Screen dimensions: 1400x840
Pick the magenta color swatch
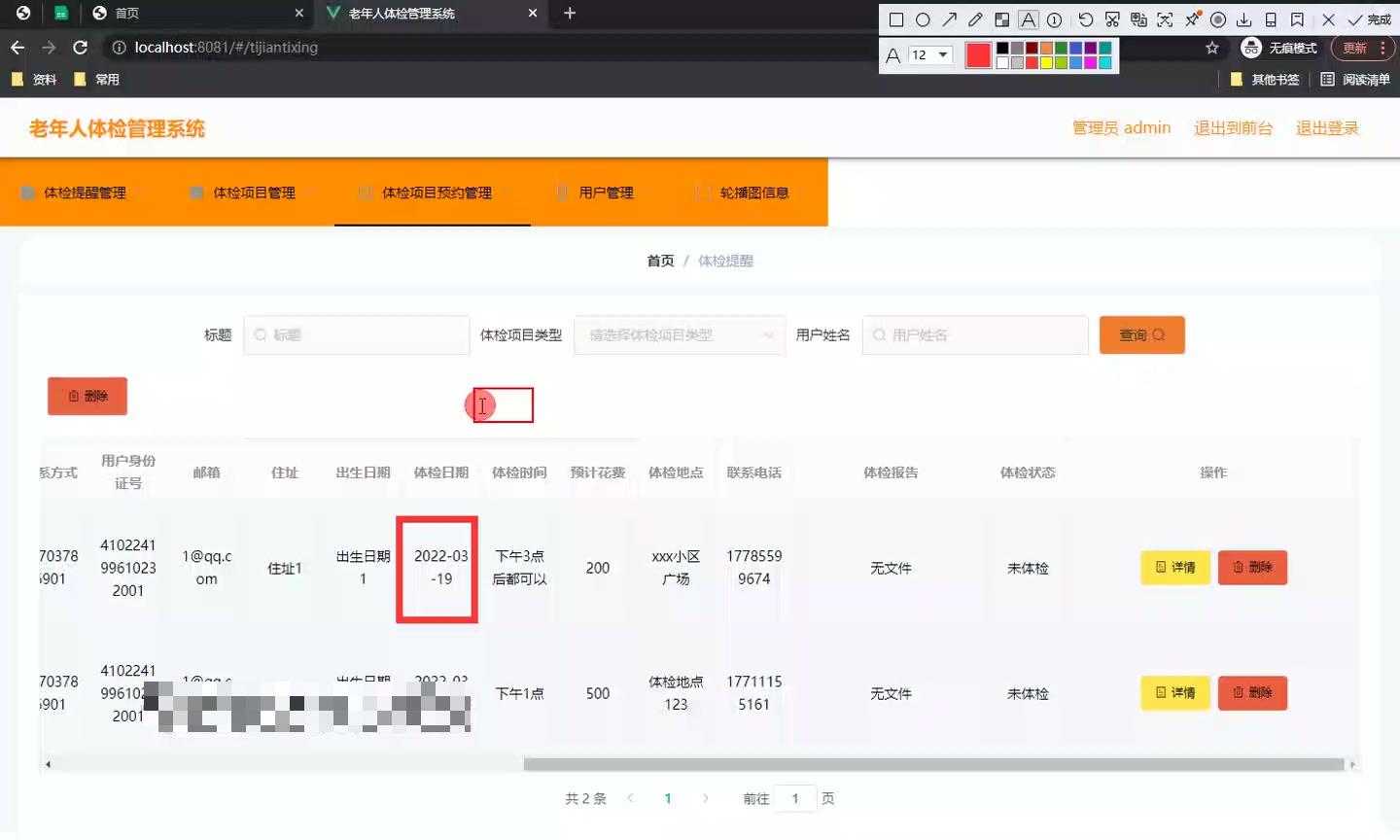point(1090,62)
